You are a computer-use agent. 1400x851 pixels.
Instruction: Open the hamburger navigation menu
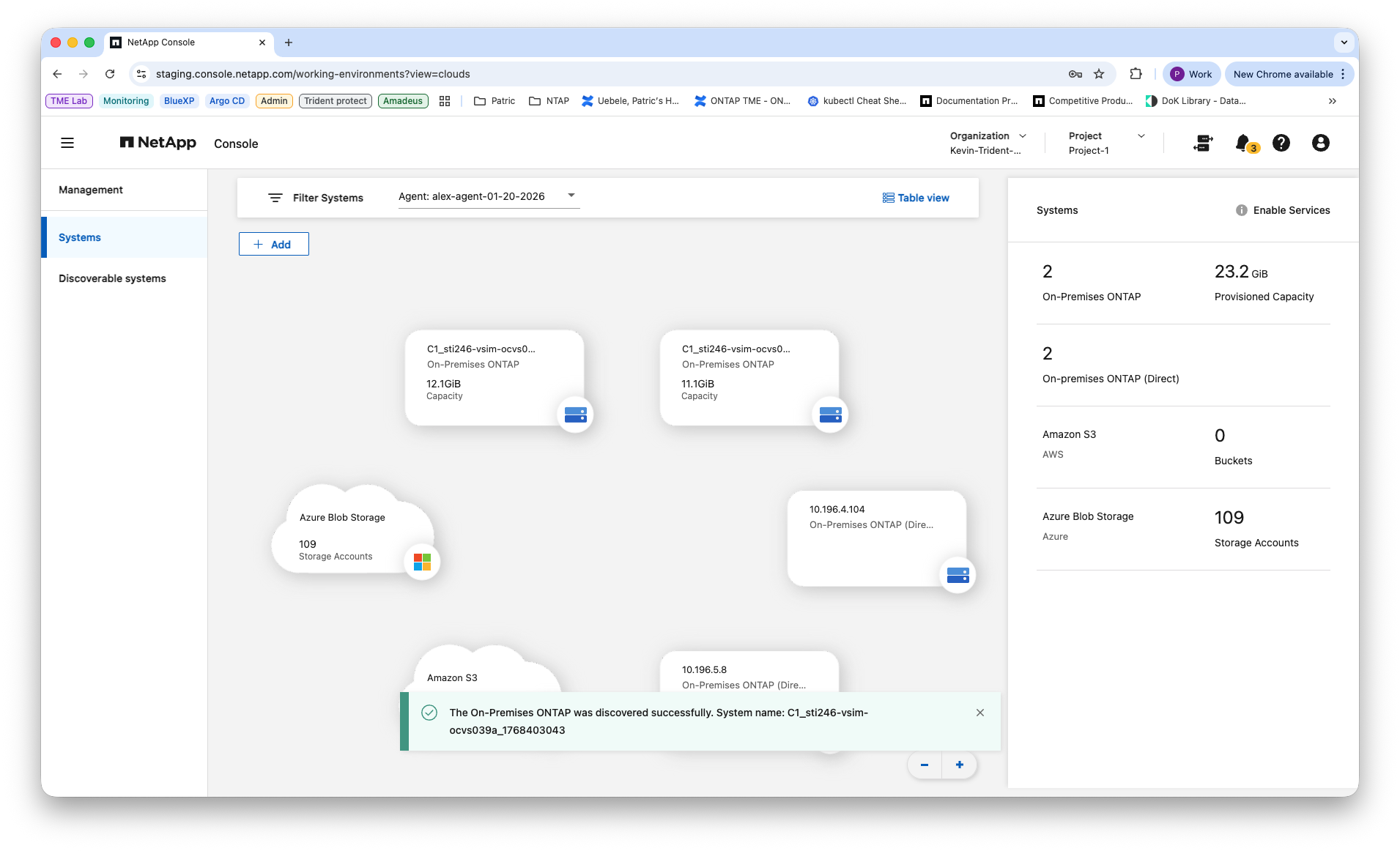[x=67, y=144]
